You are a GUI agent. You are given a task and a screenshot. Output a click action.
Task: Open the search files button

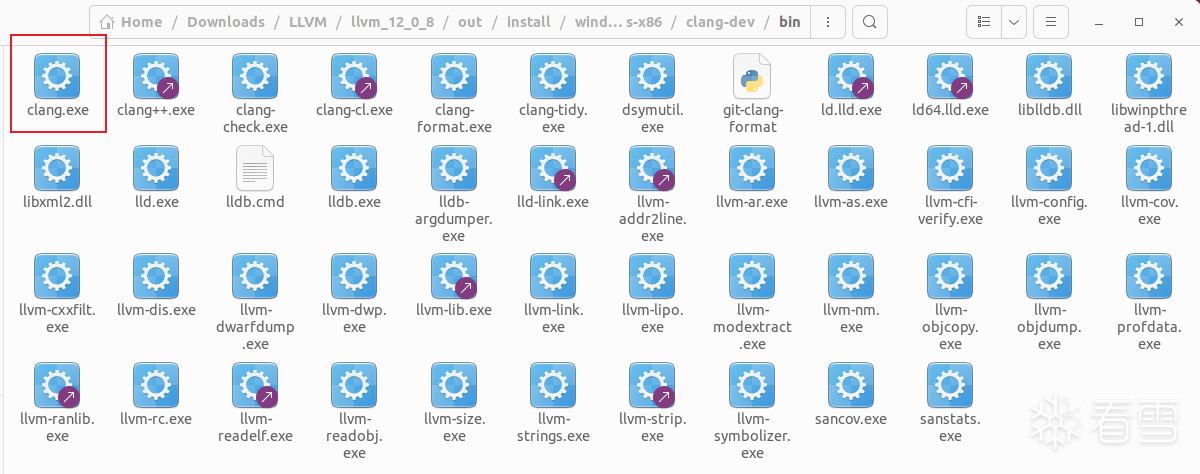[x=871, y=21]
